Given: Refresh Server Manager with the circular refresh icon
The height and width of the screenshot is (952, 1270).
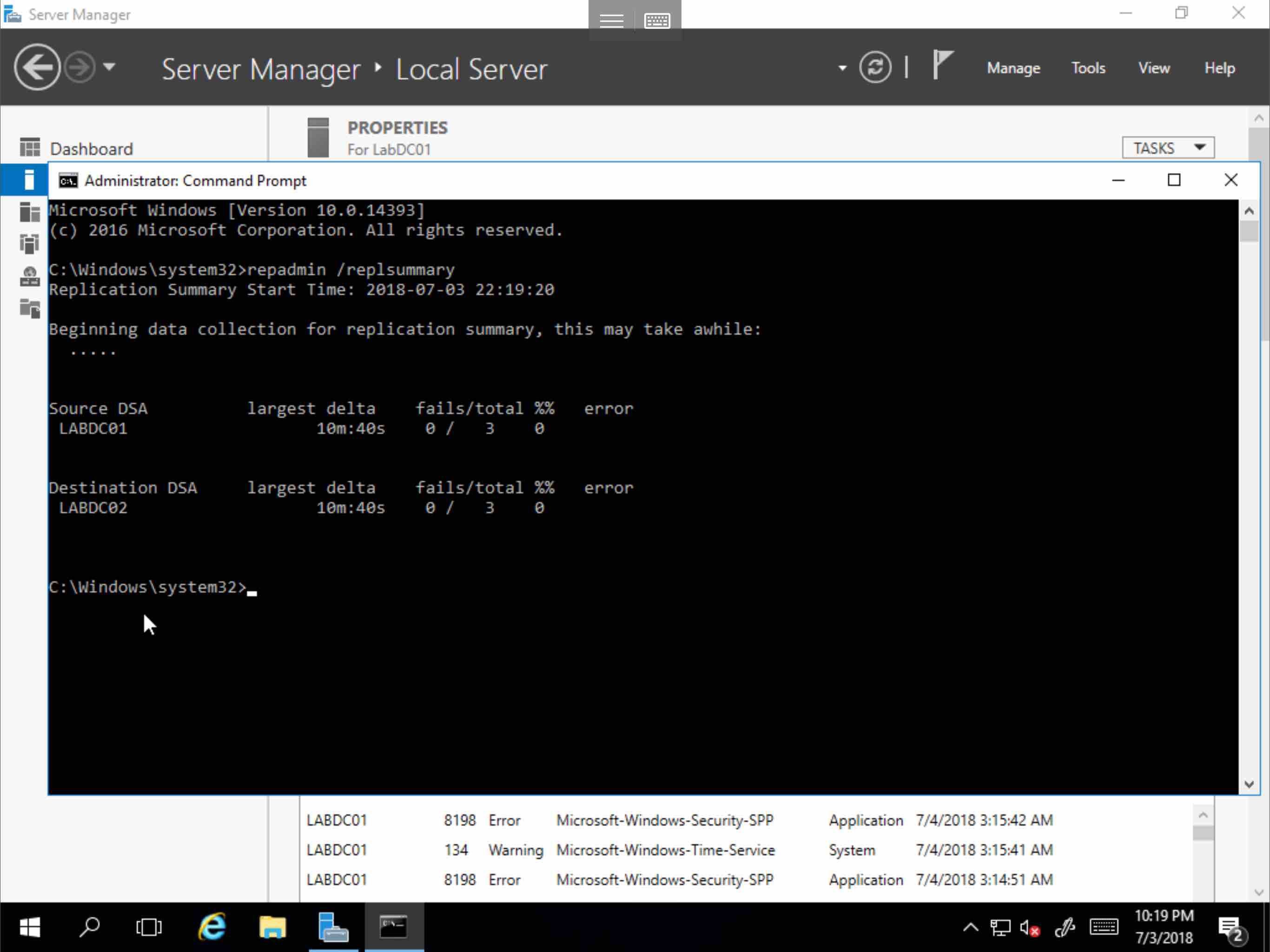Looking at the screenshot, I should (x=875, y=68).
